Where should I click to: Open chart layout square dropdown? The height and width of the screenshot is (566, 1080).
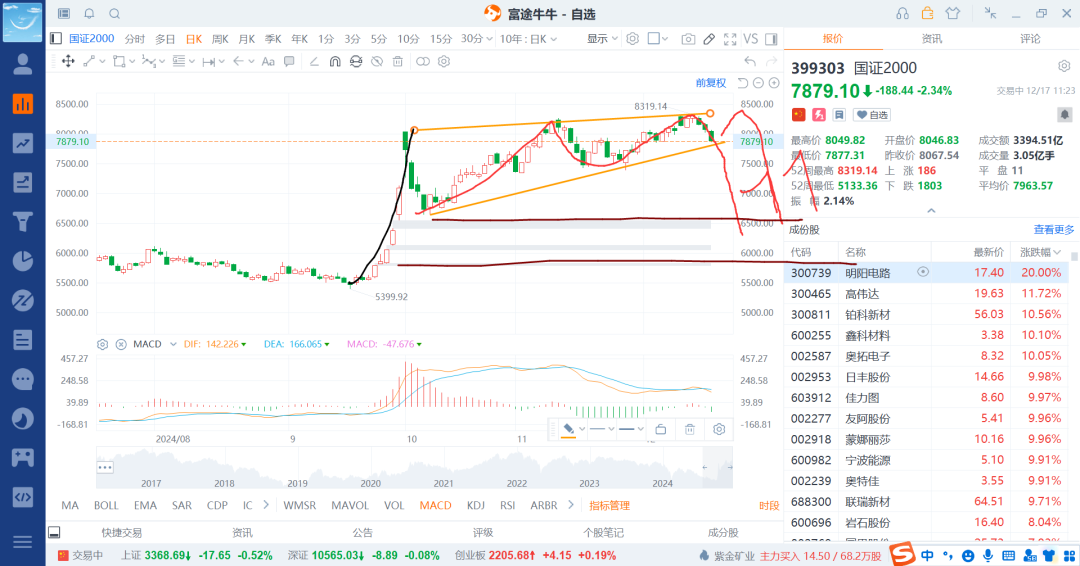(658, 39)
